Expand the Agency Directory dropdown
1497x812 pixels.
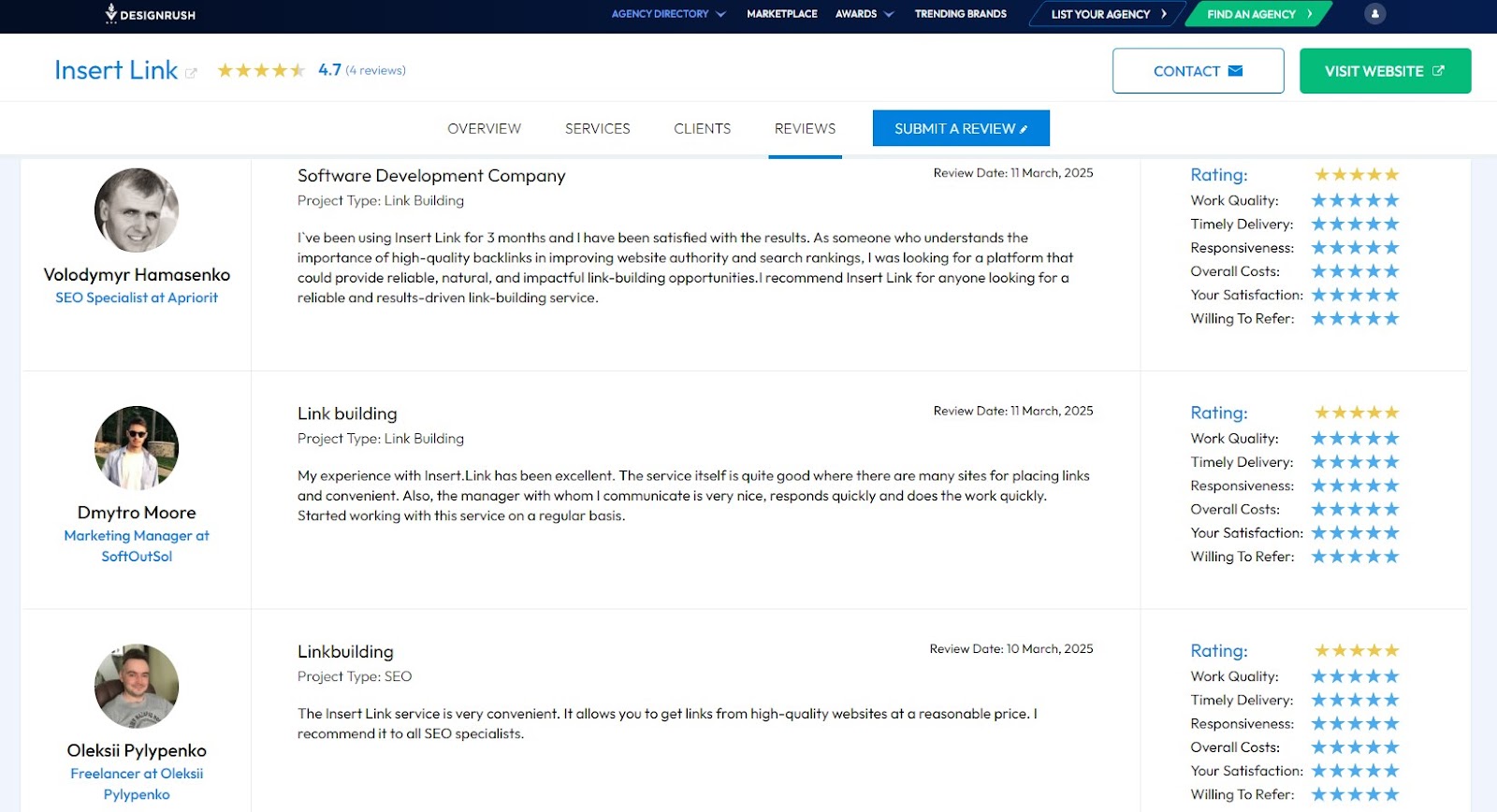[668, 14]
